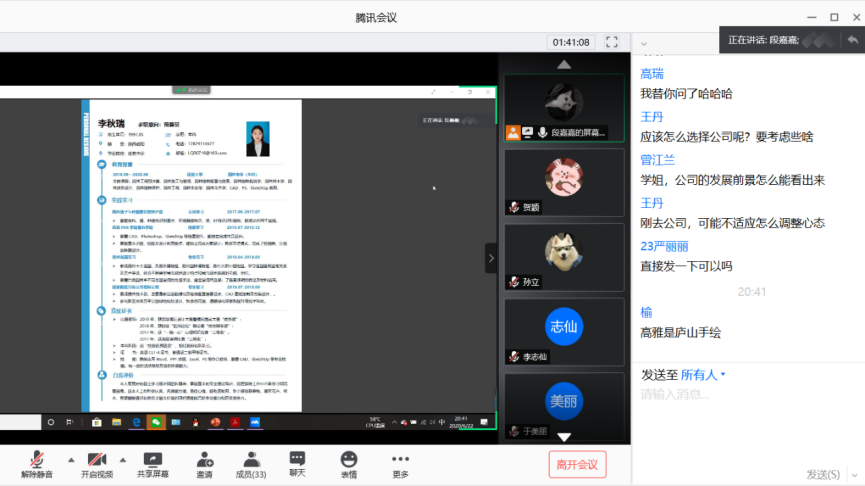Expand audio options arrow beside 解除静音
Viewport: 865px width, 486px height.
70,460
